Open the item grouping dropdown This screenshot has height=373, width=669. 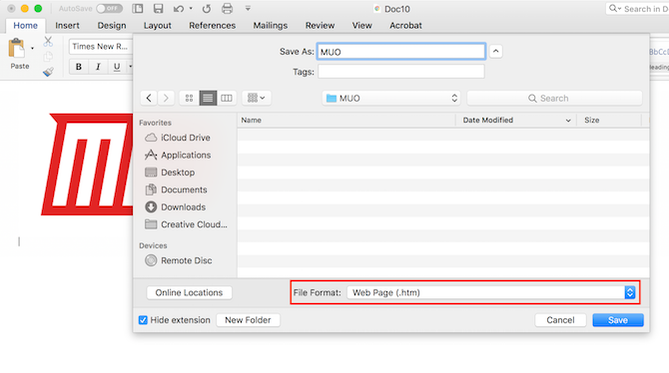click(x=256, y=98)
